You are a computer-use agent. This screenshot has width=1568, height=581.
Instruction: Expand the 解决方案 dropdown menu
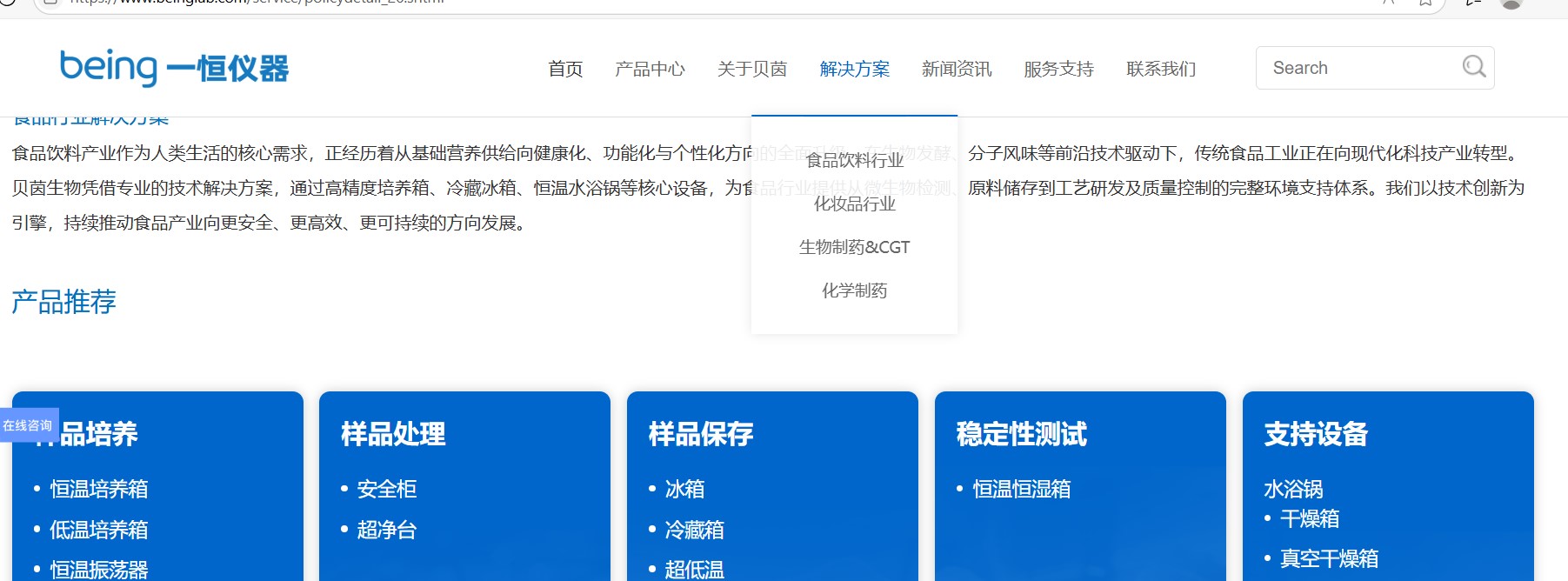click(x=854, y=69)
